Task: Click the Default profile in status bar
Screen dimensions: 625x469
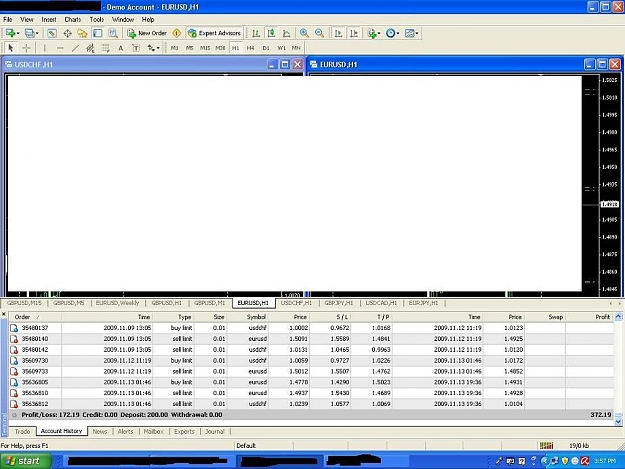Action: click(x=246, y=445)
